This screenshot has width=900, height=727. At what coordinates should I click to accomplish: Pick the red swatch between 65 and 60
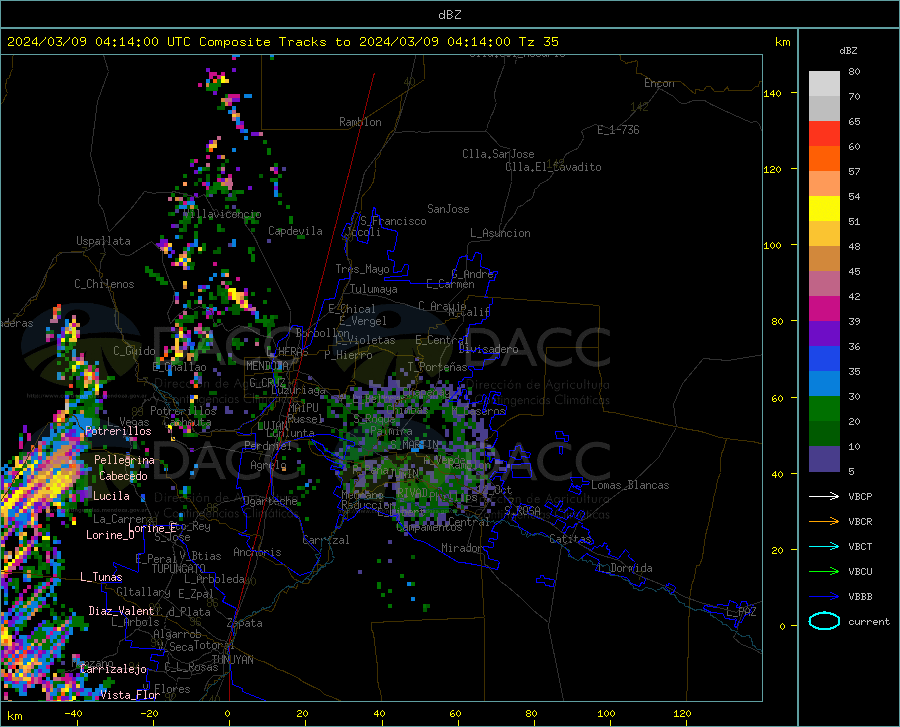tap(824, 134)
